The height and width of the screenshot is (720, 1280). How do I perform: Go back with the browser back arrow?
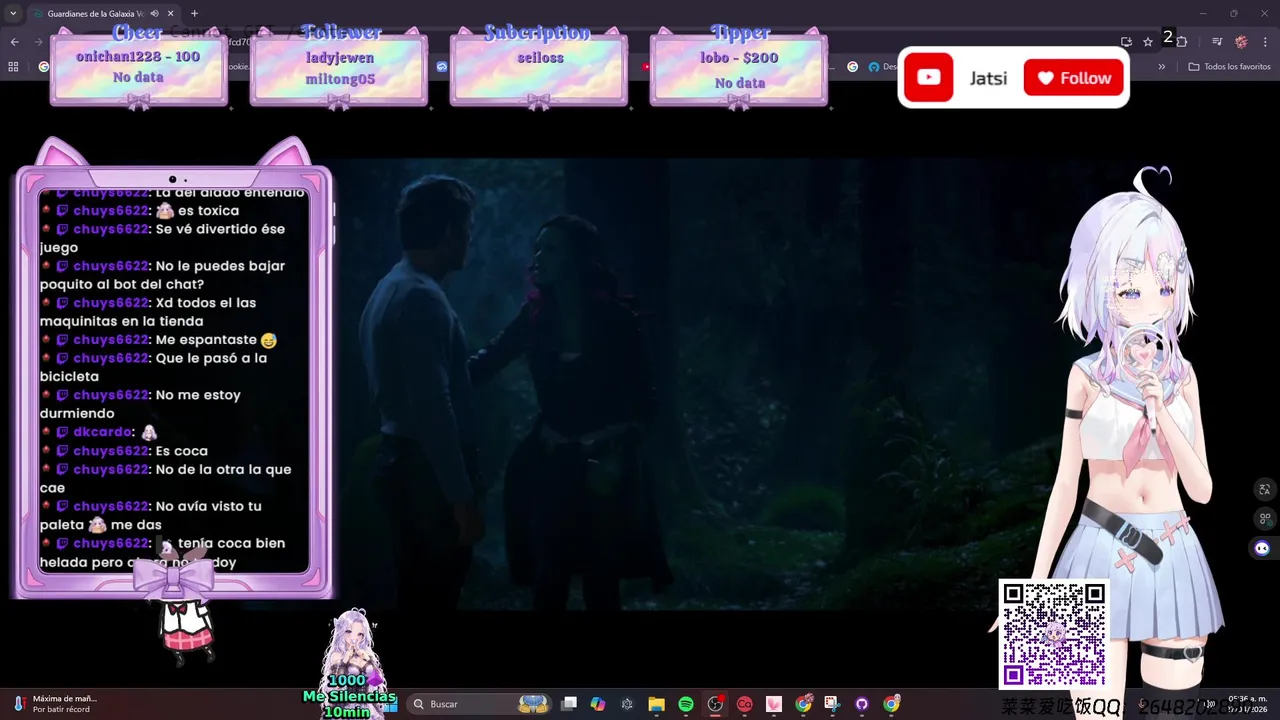pyautogui.click(x=14, y=42)
